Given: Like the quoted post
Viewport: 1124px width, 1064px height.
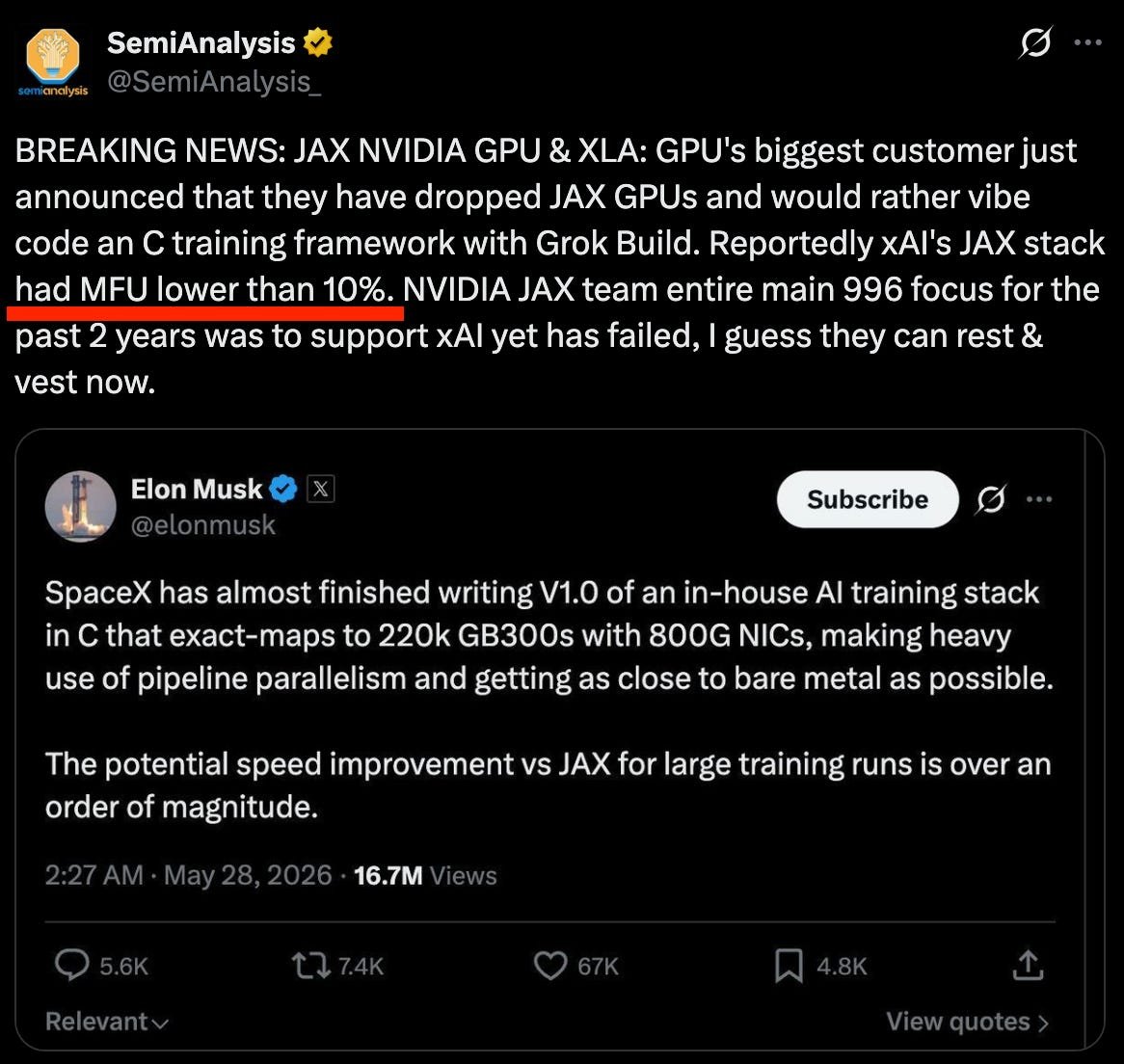Looking at the screenshot, I should (x=576, y=966).
